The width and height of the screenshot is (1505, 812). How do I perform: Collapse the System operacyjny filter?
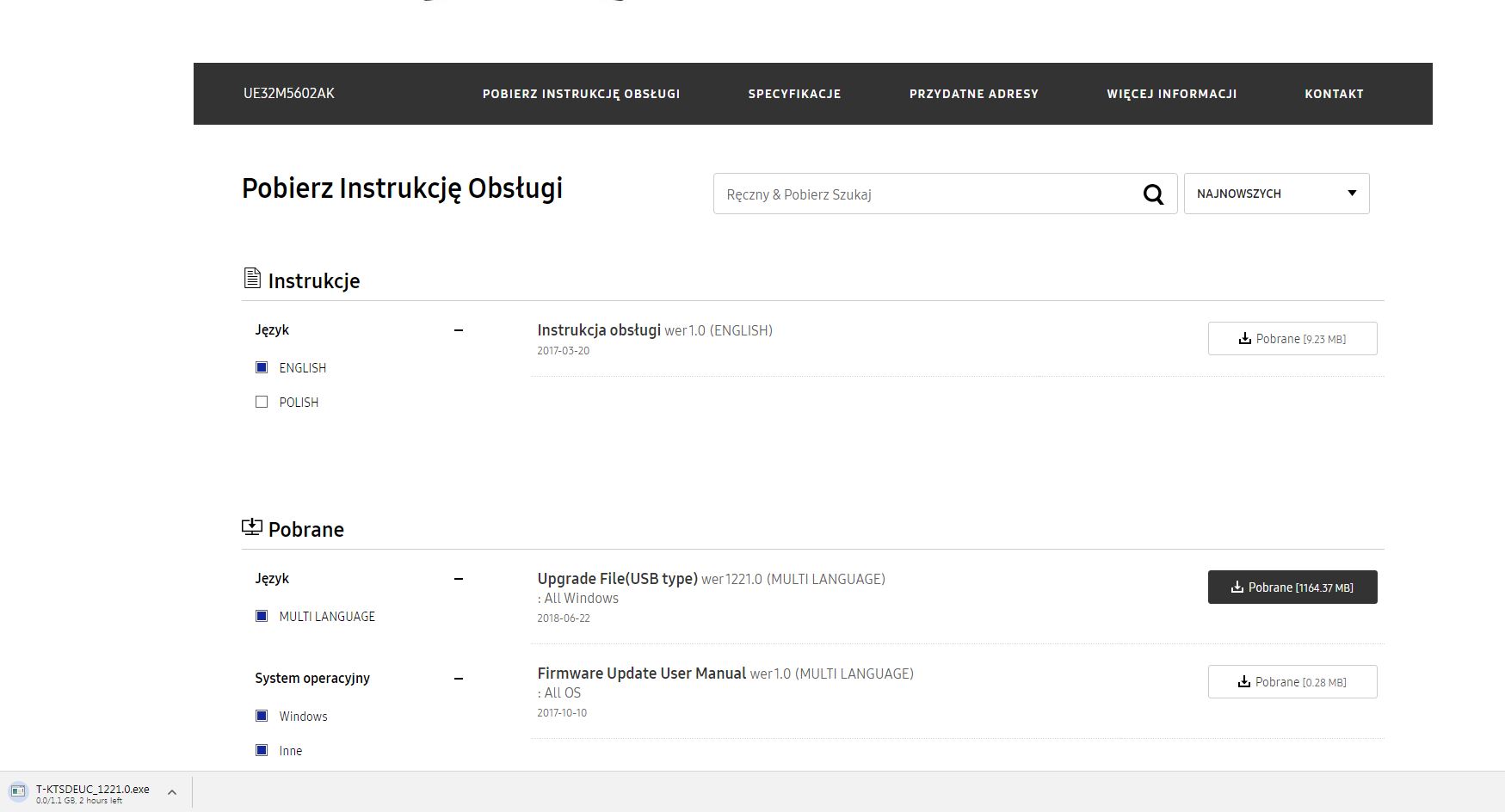tap(459, 679)
